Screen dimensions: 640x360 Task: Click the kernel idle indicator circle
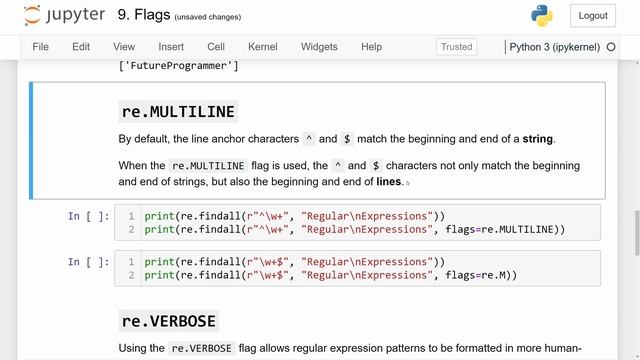tap(611, 47)
